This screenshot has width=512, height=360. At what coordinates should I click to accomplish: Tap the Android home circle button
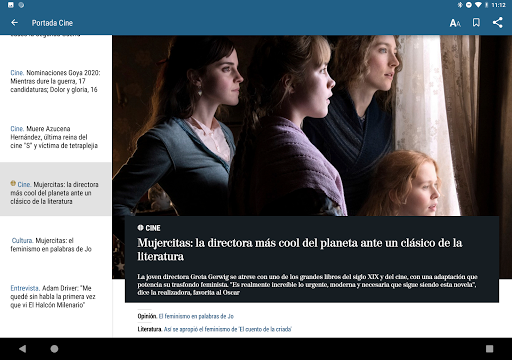[54, 349]
